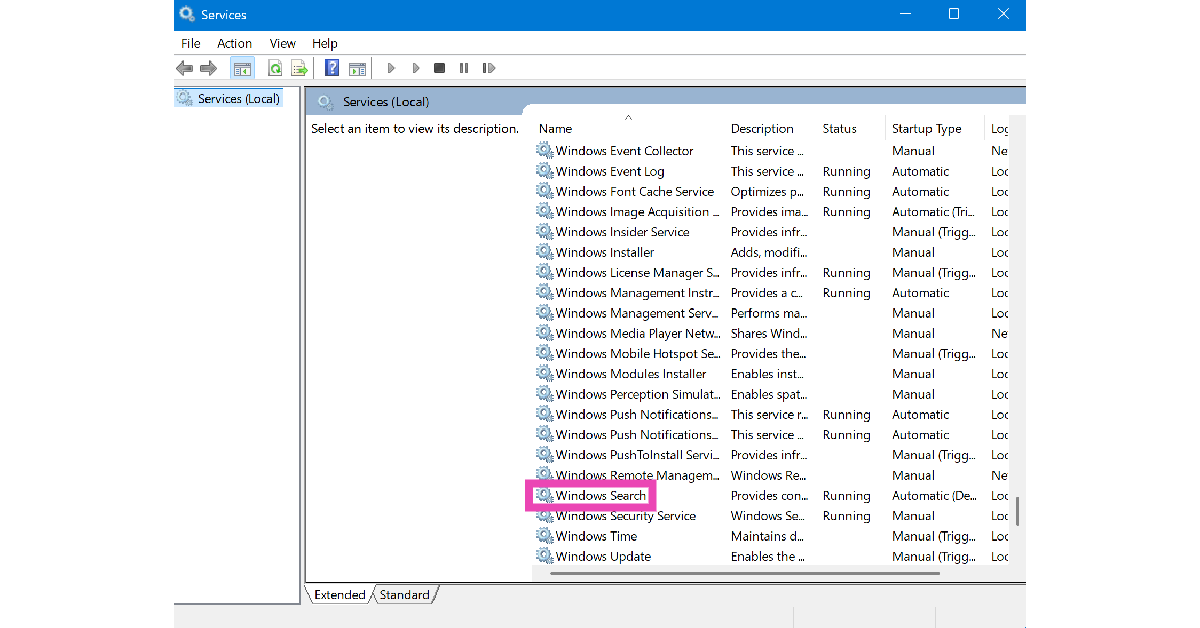The image size is (1200, 628).
Task: Select the Extended tab
Action: click(339, 595)
